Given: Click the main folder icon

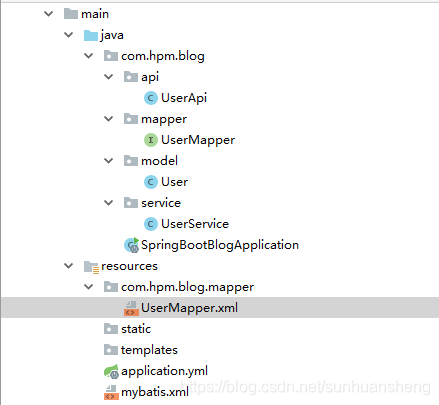Looking at the screenshot, I should coord(70,14).
